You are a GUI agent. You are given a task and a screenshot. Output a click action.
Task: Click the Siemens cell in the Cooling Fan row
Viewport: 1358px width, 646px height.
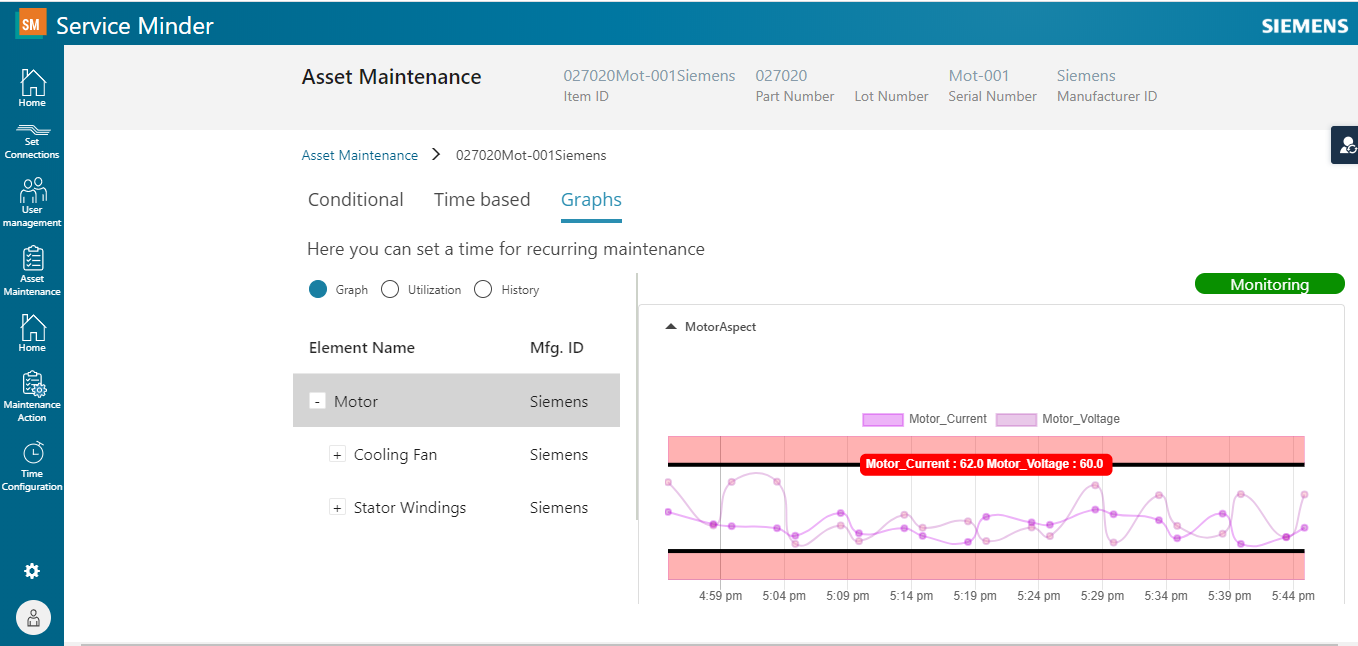(x=559, y=454)
